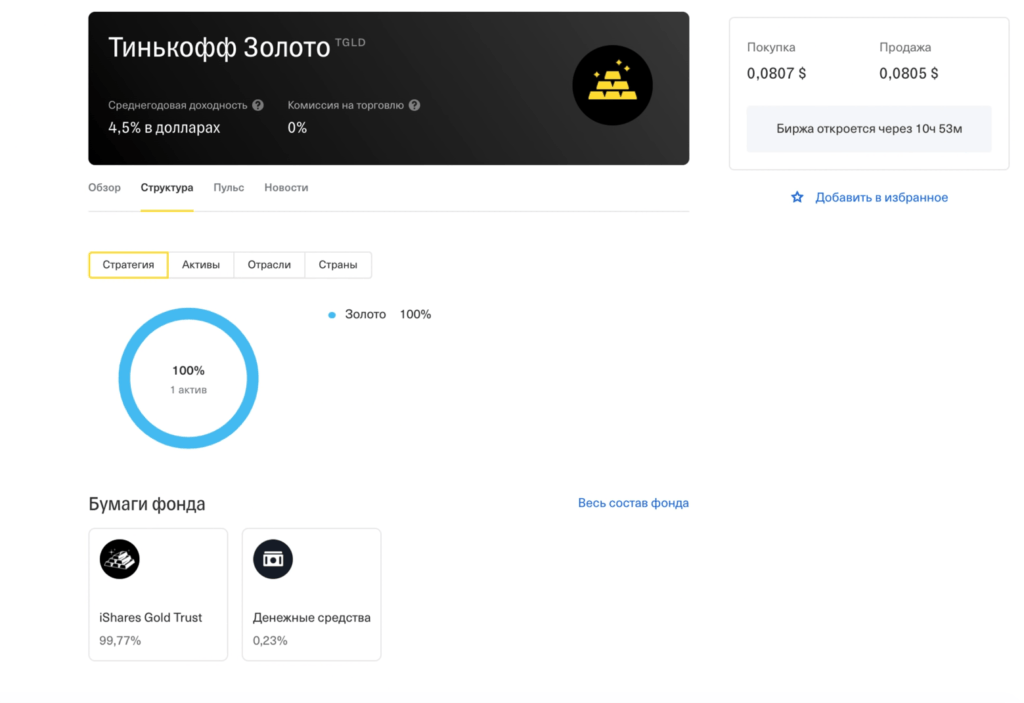This screenshot has width=1024, height=703.
Task: Click the 0% commission value
Action: (297, 127)
